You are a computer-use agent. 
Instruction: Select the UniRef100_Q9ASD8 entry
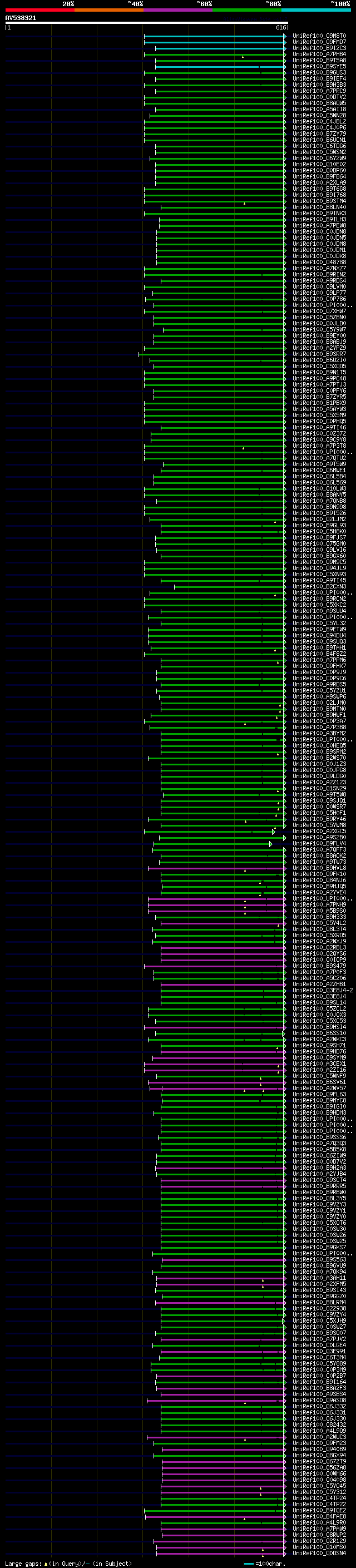point(319,1400)
